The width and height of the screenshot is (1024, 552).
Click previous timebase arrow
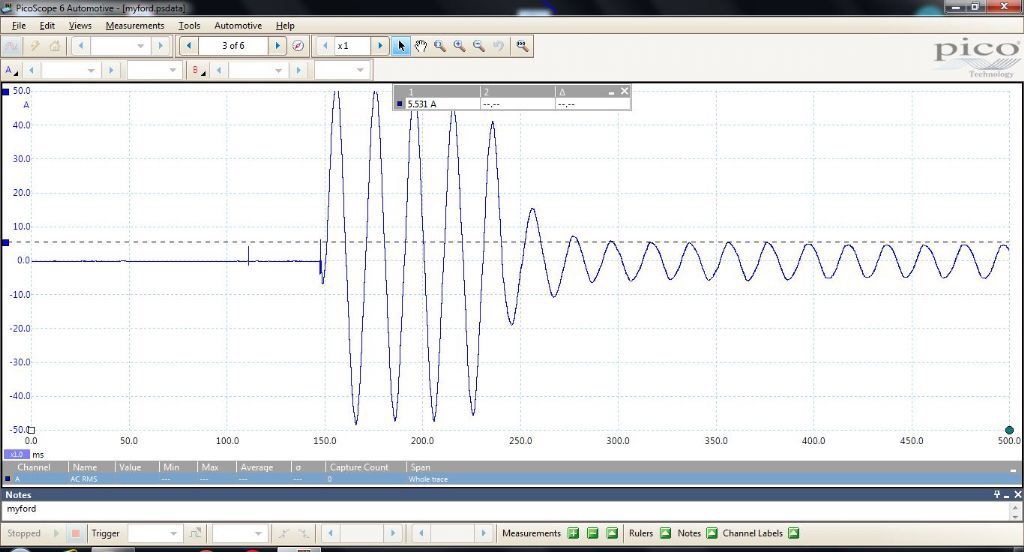(x=81, y=46)
